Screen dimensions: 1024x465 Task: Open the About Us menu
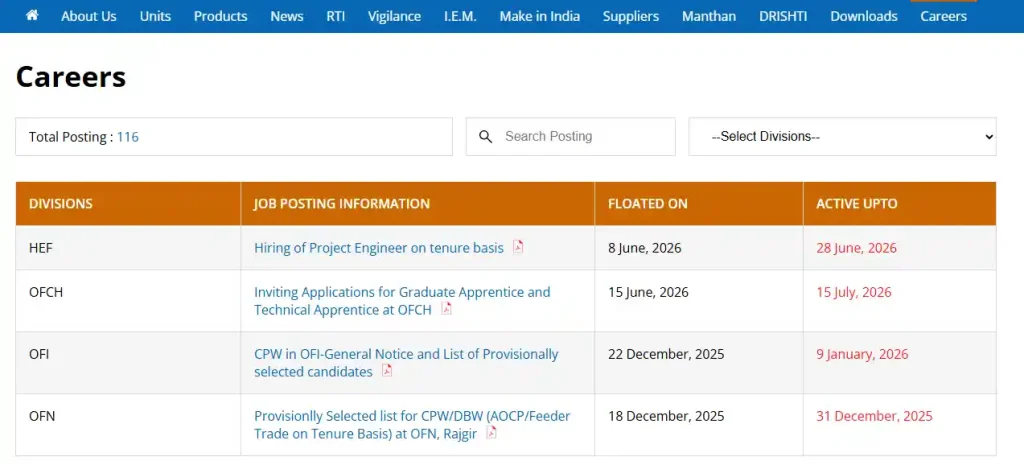[89, 16]
